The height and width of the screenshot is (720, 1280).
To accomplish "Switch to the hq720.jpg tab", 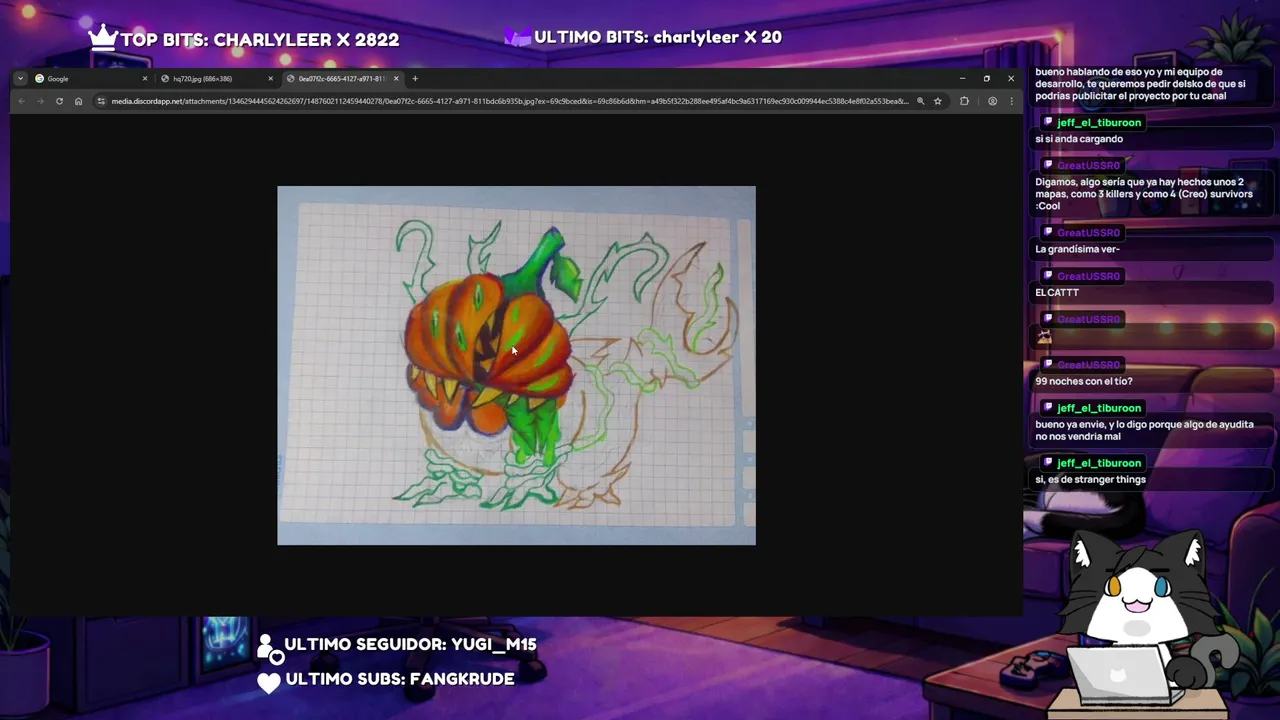I will click(216, 79).
